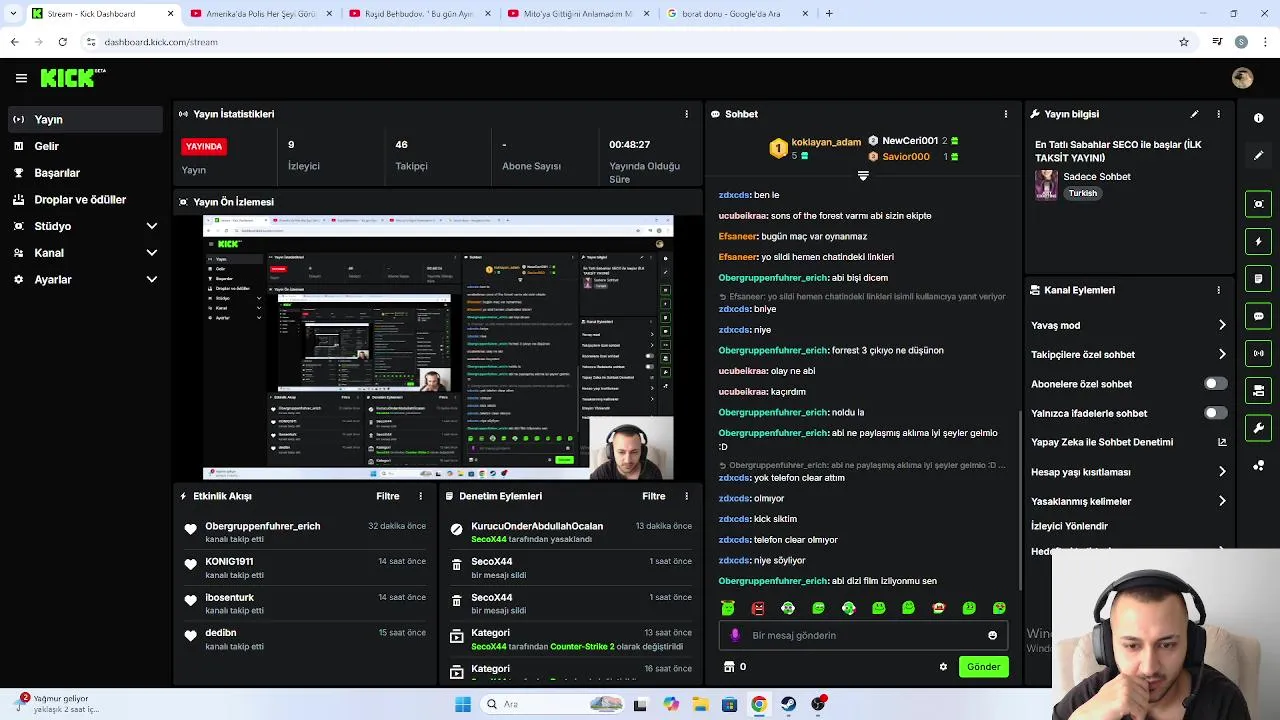
Task: Open Yasaklanmış kelimeler chevron
Action: tap(1222, 501)
